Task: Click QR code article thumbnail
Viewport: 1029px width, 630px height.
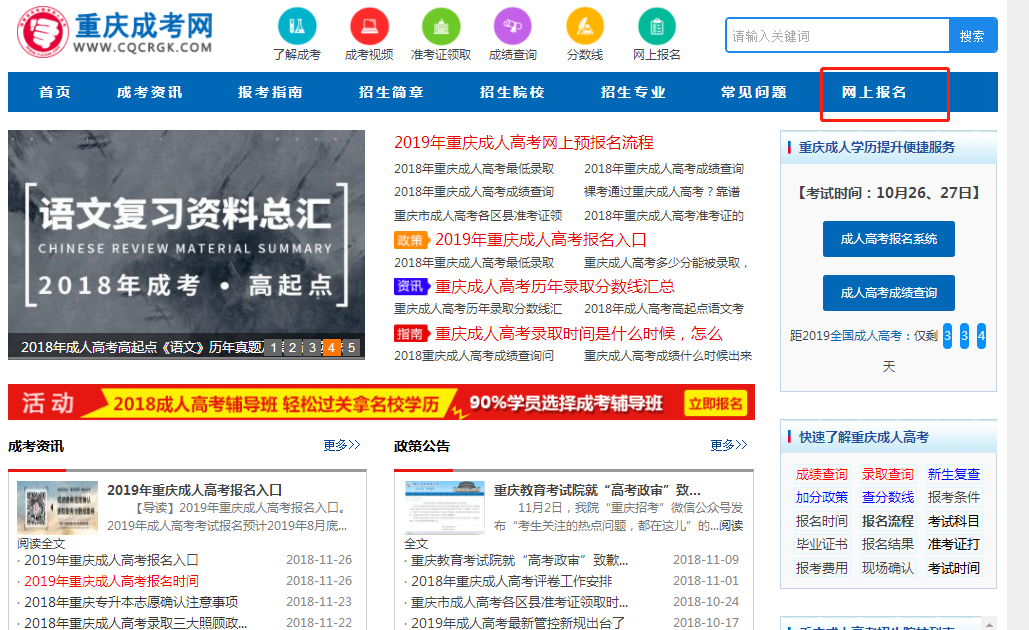Action: [x=57, y=507]
